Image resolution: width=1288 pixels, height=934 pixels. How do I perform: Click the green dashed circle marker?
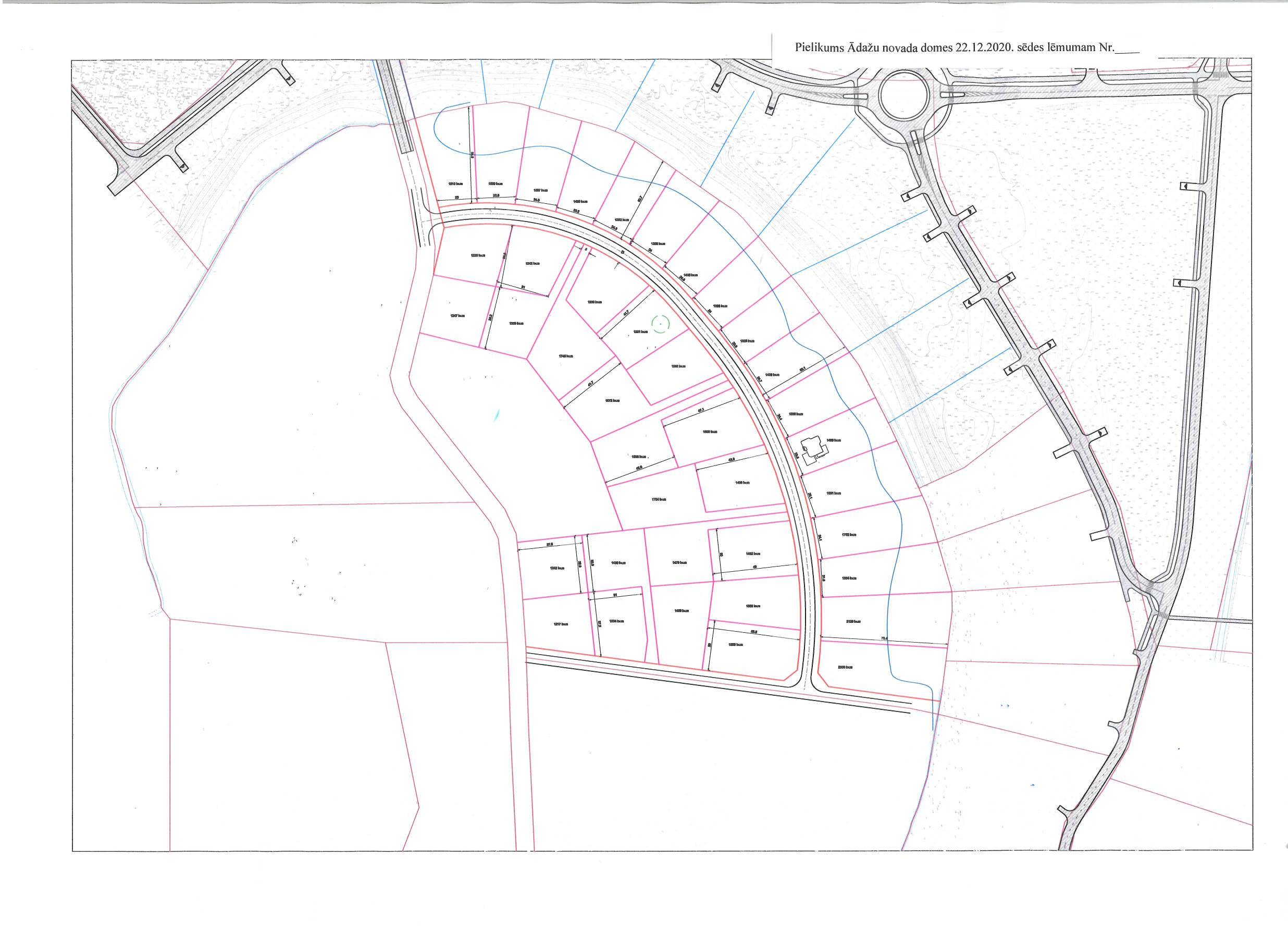(661, 324)
